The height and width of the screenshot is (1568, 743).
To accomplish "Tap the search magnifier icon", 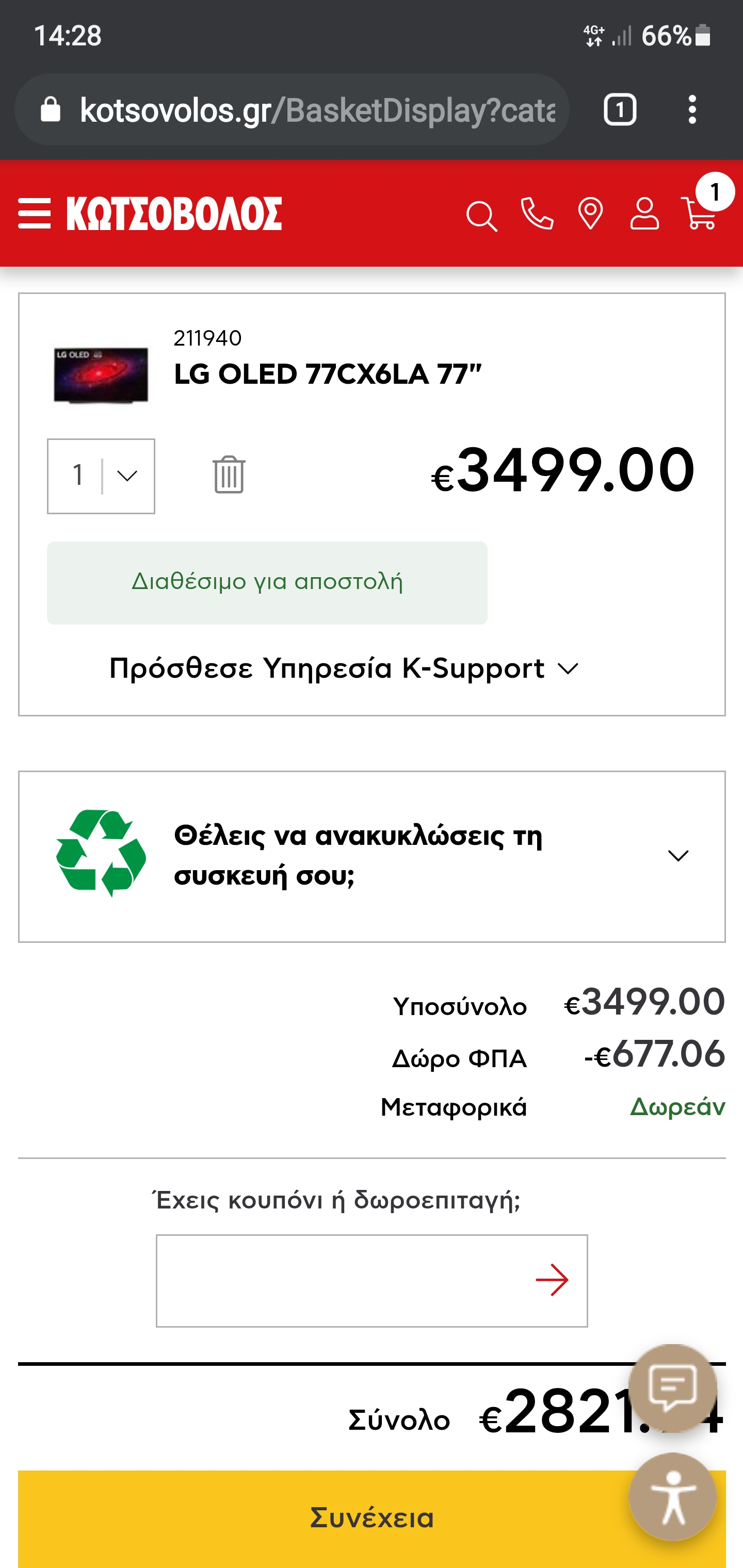I will 481,216.
